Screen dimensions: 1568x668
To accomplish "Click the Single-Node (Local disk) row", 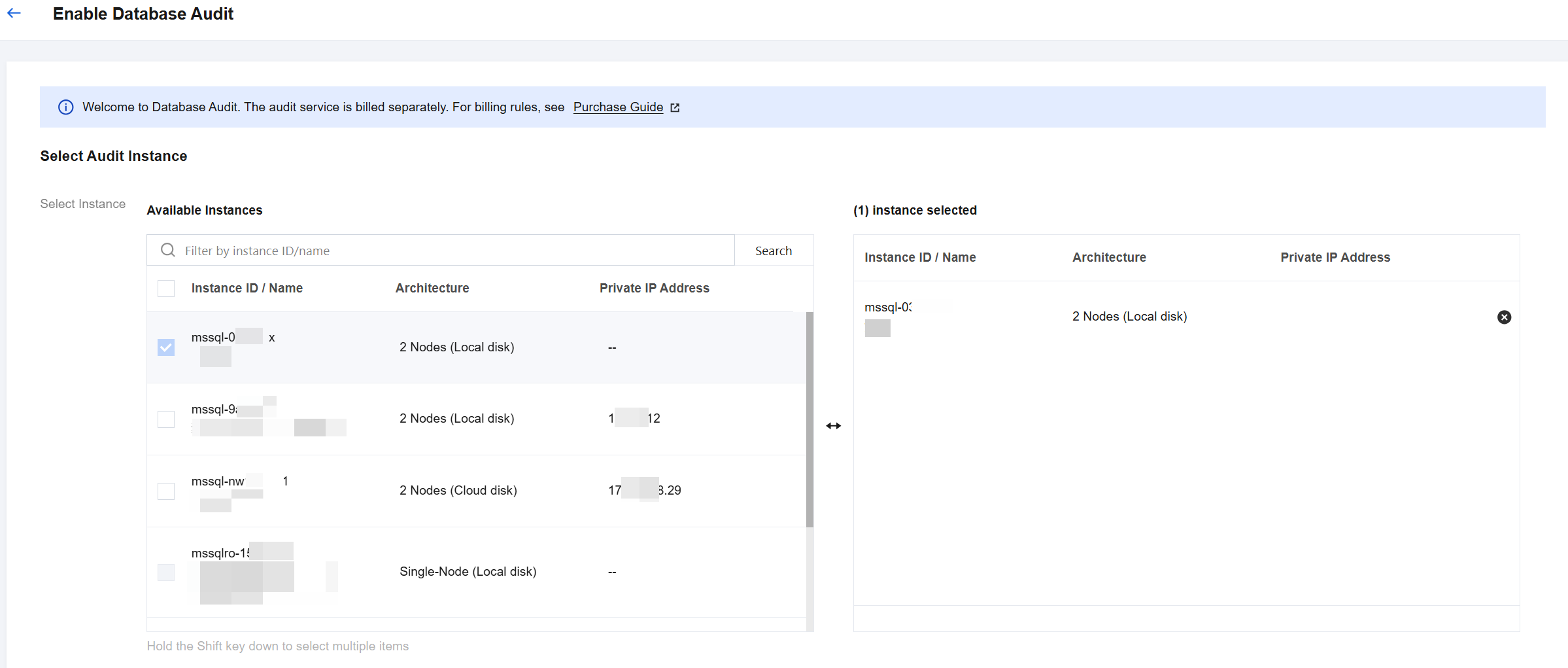I will click(x=468, y=572).
